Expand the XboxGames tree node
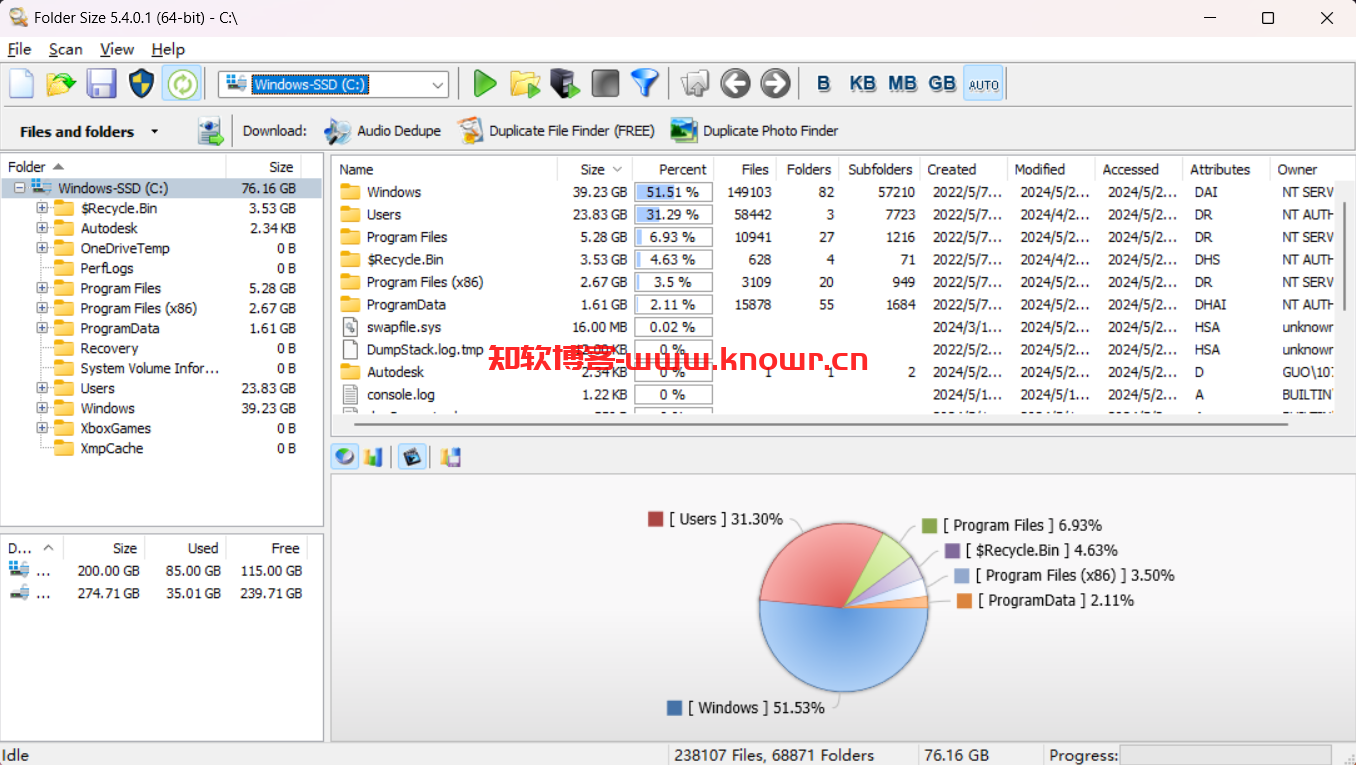The height and width of the screenshot is (765, 1356). (x=42, y=428)
